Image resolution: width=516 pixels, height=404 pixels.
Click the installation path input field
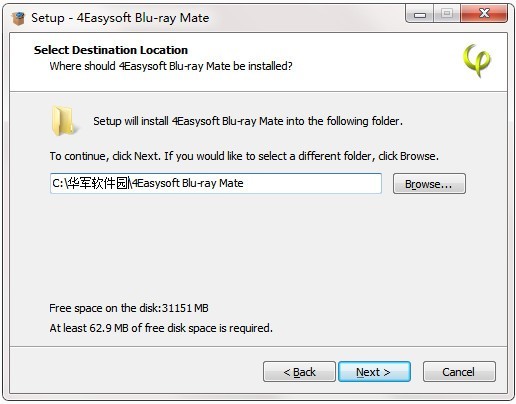[216, 183]
